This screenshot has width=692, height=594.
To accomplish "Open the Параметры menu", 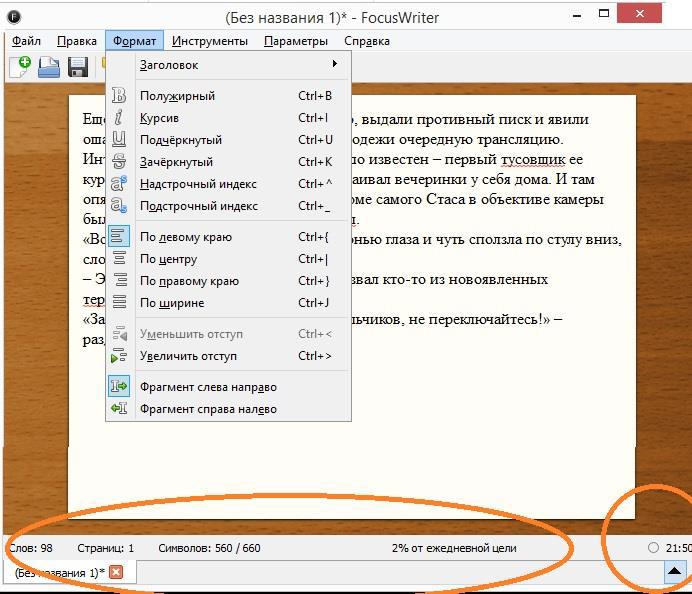I will (296, 41).
